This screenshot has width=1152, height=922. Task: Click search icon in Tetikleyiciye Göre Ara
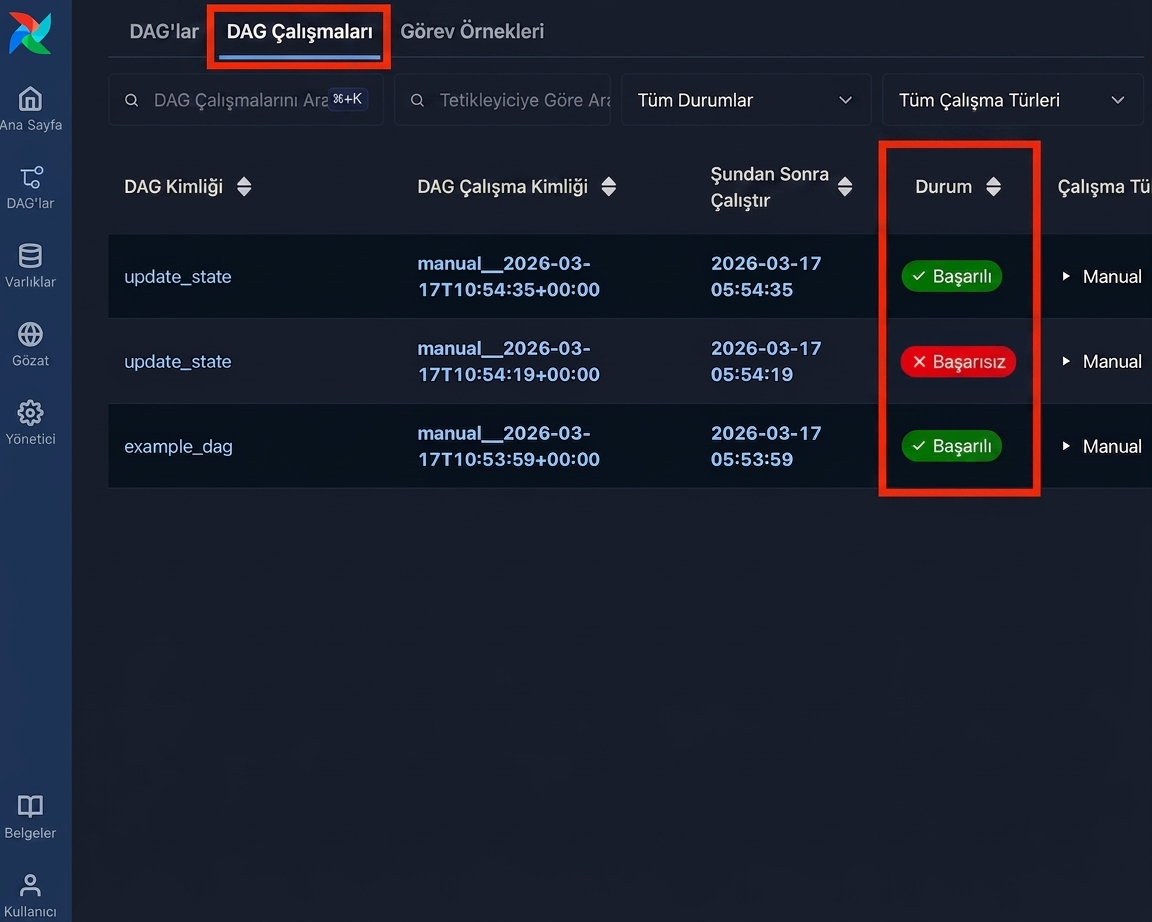point(417,100)
